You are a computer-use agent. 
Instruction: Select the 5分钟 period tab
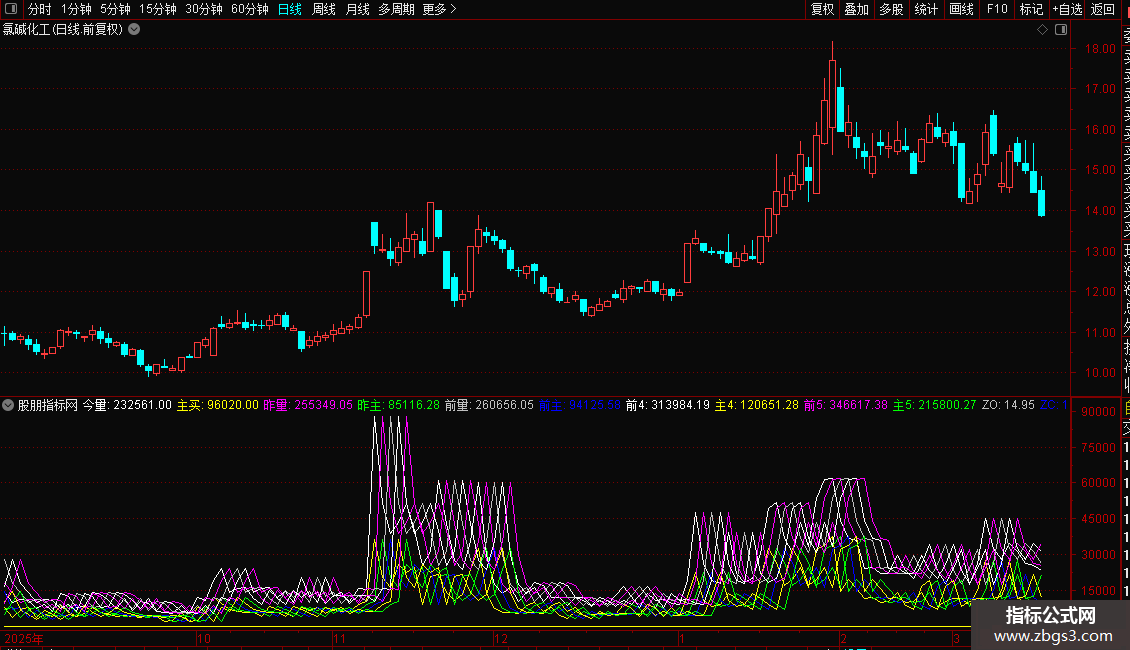click(115, 9)
